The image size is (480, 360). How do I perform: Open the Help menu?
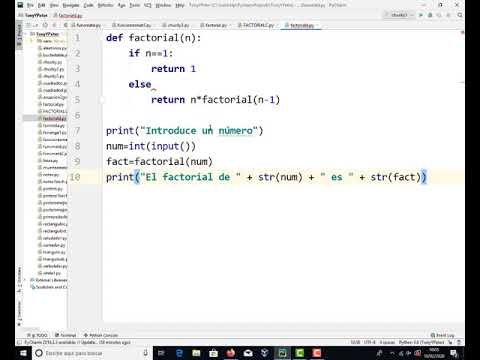pos(180,5)
